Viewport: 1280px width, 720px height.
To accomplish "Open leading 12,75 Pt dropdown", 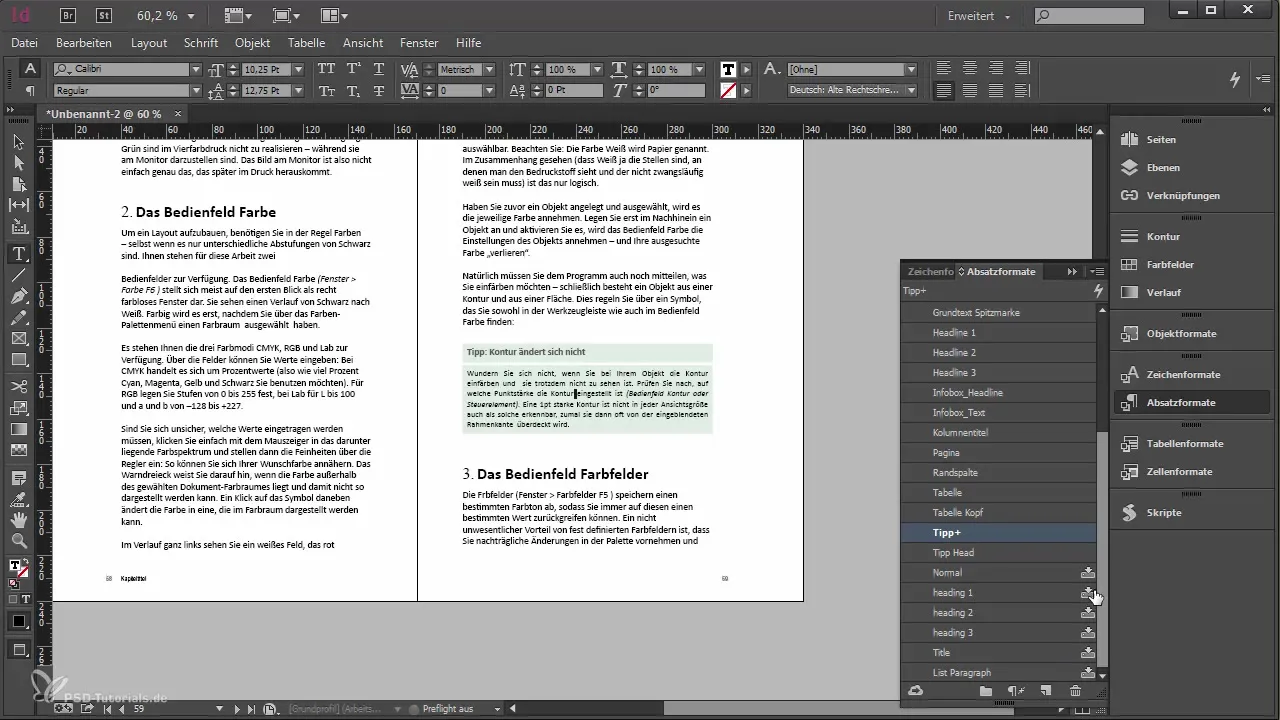I will tap(300, 90).
